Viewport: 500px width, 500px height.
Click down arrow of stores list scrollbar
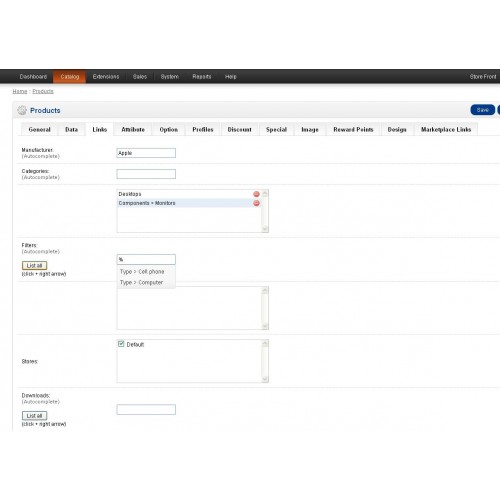click(265, 379)
